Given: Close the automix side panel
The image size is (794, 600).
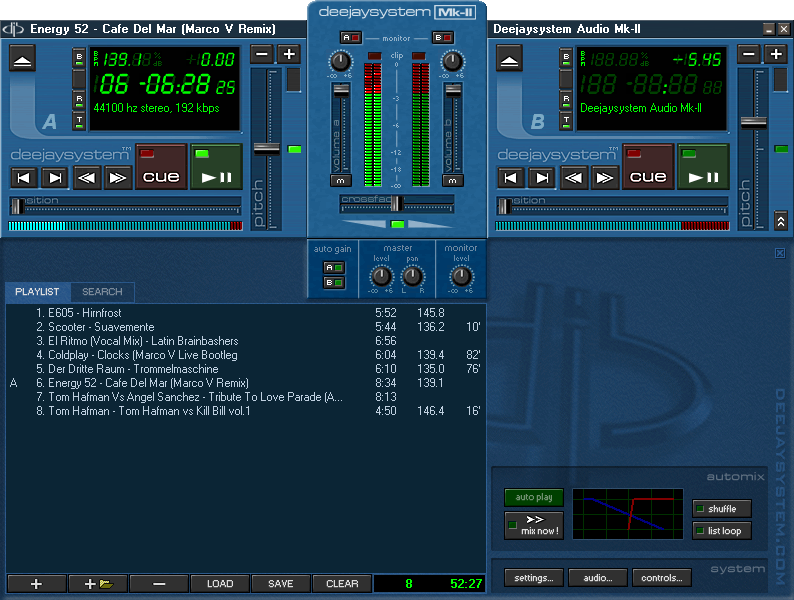Looking at the screenshot, I should (780, 253).
